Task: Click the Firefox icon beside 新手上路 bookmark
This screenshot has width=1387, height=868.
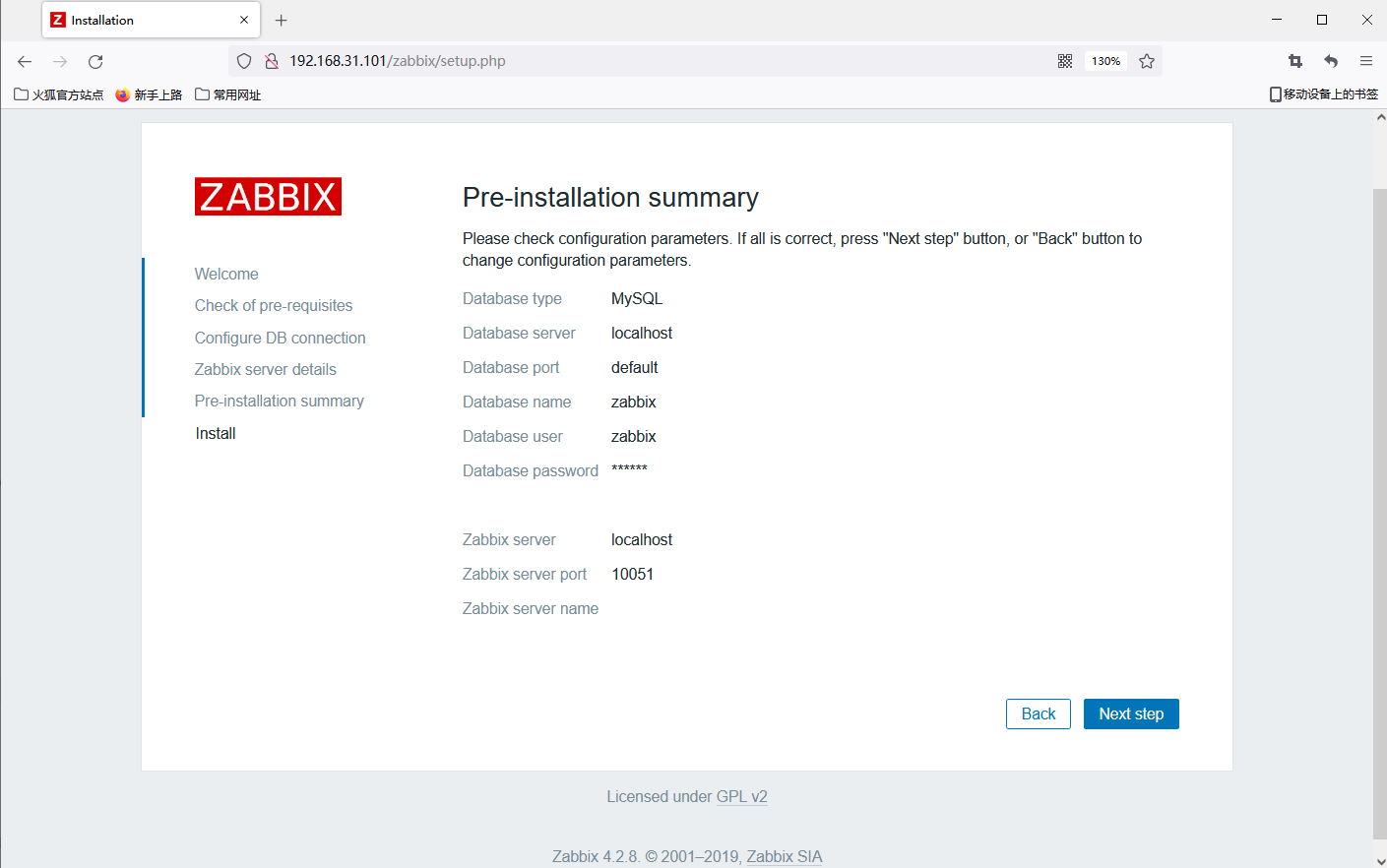Action: click(123, 93)
